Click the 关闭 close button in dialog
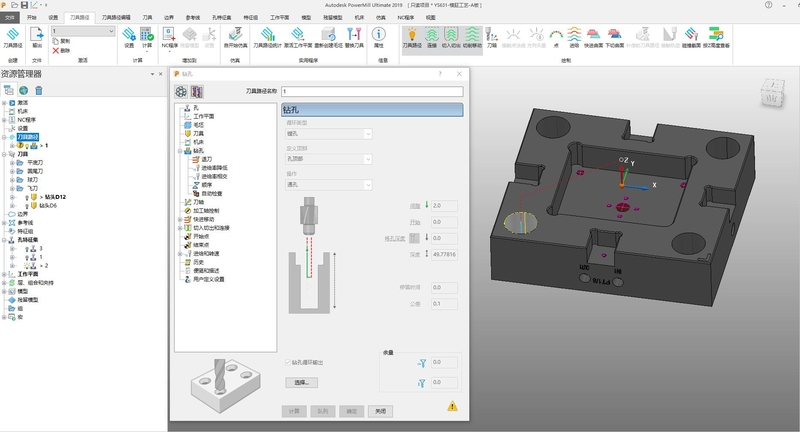This screenshot has height=432, width=800. pos(381,411)
